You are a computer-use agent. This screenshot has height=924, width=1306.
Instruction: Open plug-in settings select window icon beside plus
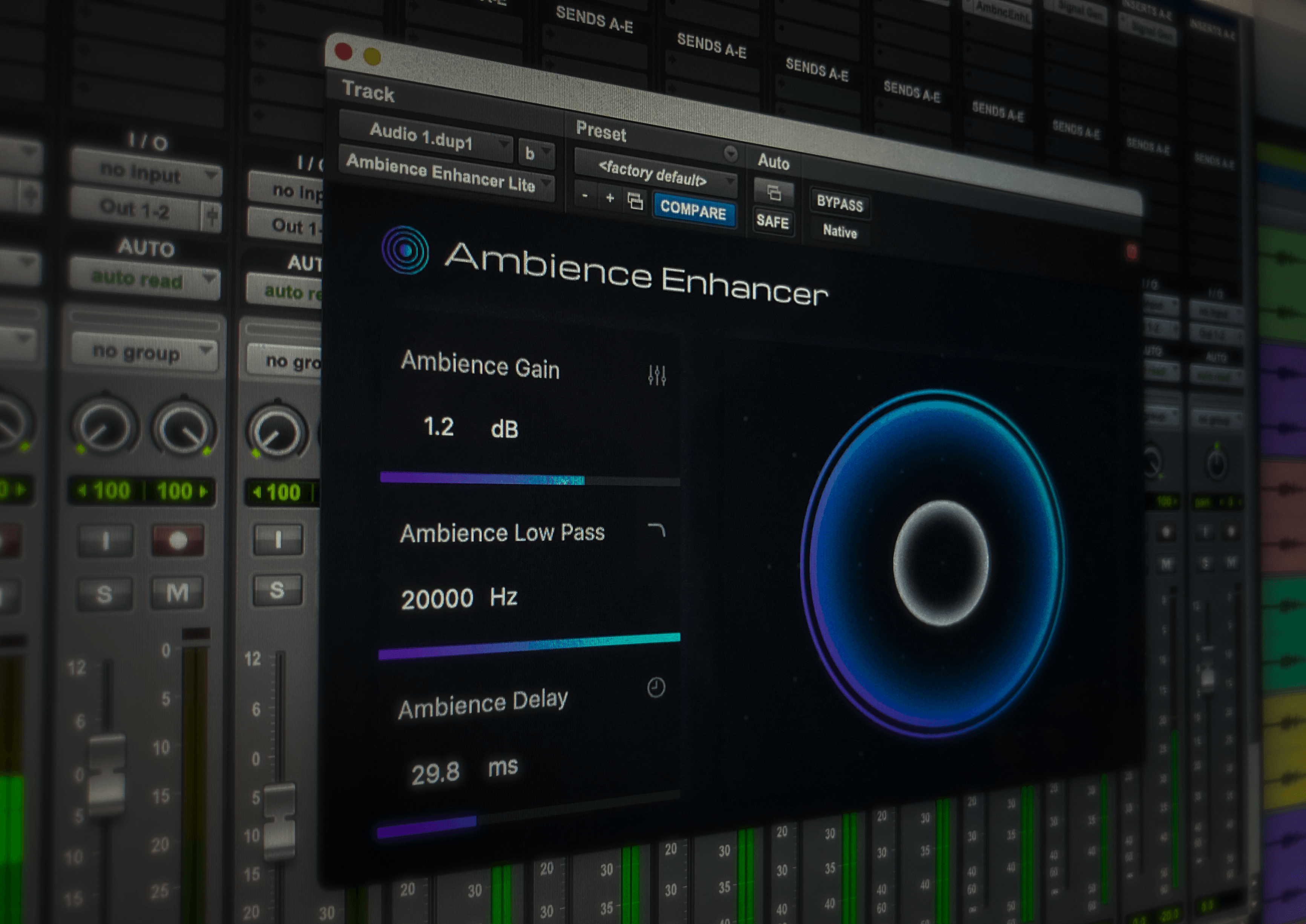pyautogui.click(x=635, y=201)
